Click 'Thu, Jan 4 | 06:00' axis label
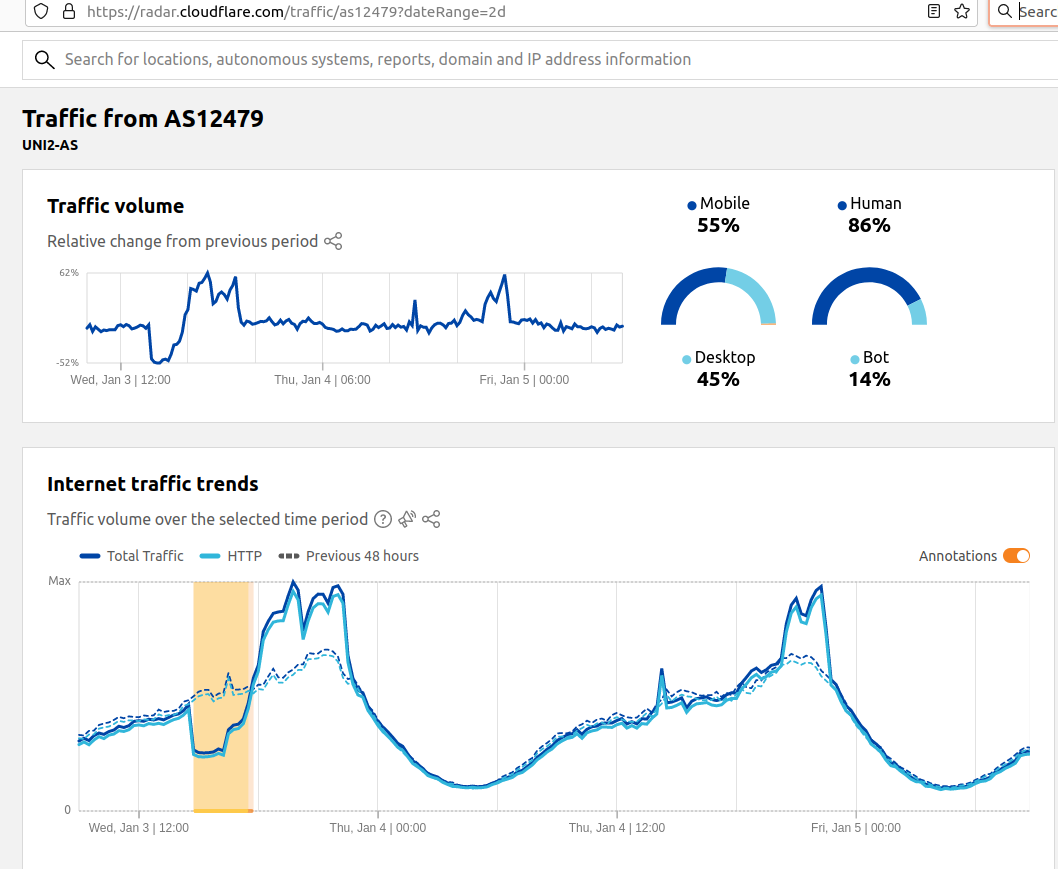The width and height of the screenshot is (1058, 869). (x=322, y=380)
